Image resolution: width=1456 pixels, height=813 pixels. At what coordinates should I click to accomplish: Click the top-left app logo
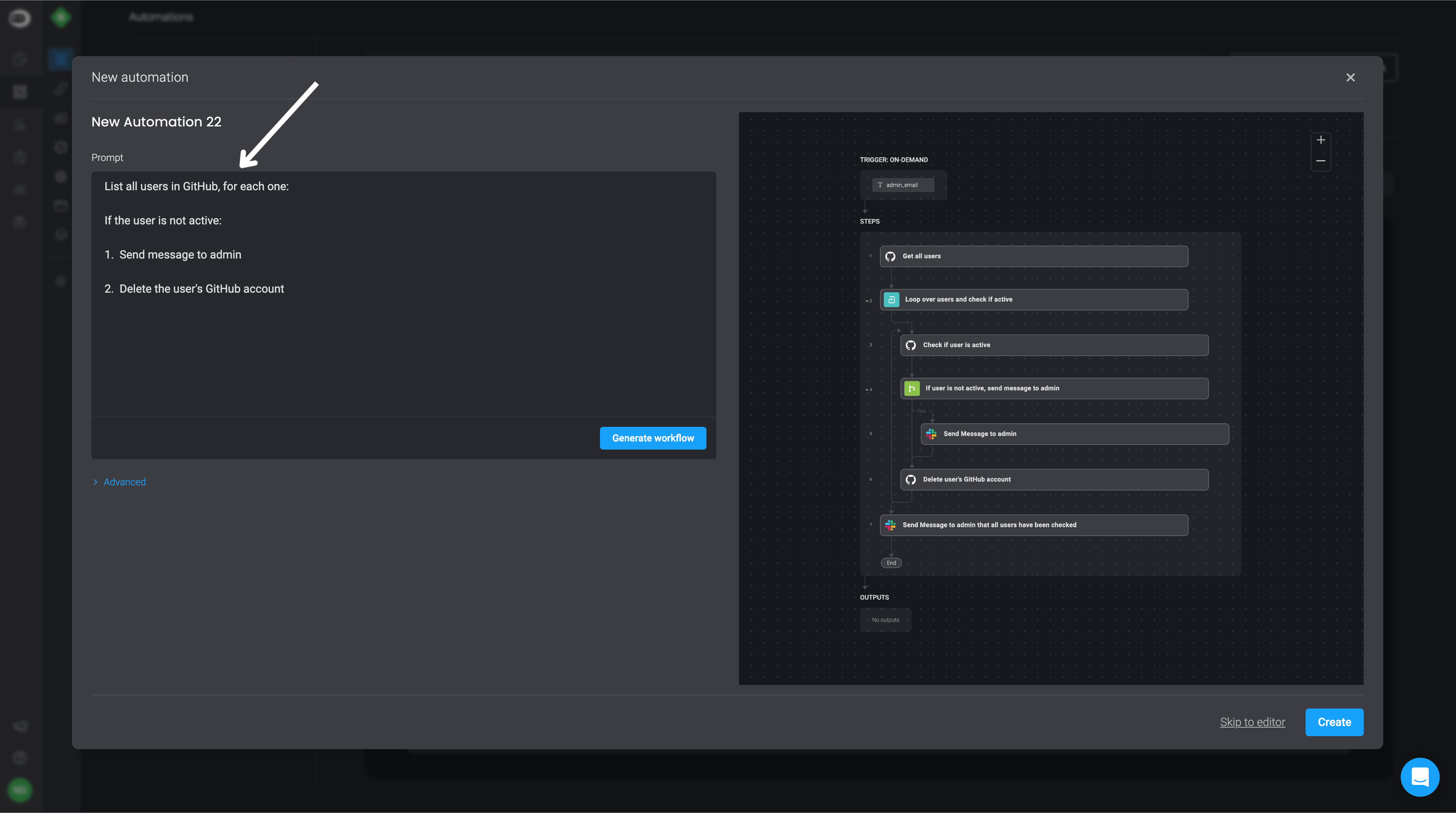20,18
